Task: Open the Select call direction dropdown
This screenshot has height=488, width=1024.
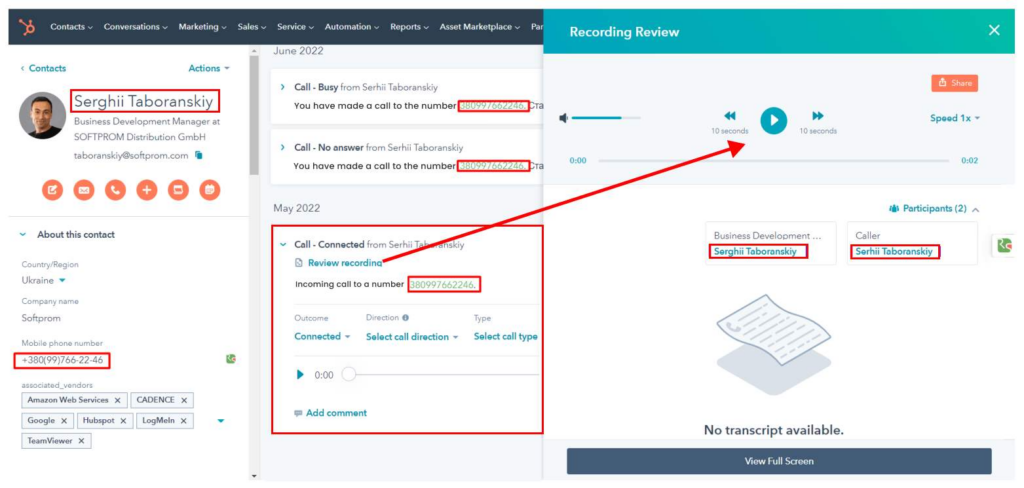Action: [x=412, y=336]
